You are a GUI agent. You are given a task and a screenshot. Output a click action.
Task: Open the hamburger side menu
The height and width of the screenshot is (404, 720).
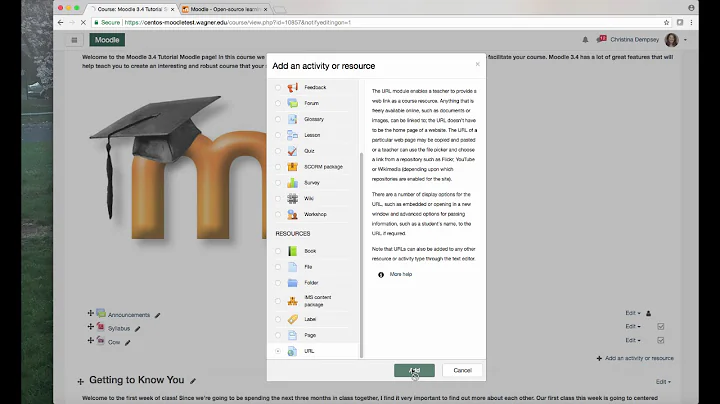click(74, 40)
